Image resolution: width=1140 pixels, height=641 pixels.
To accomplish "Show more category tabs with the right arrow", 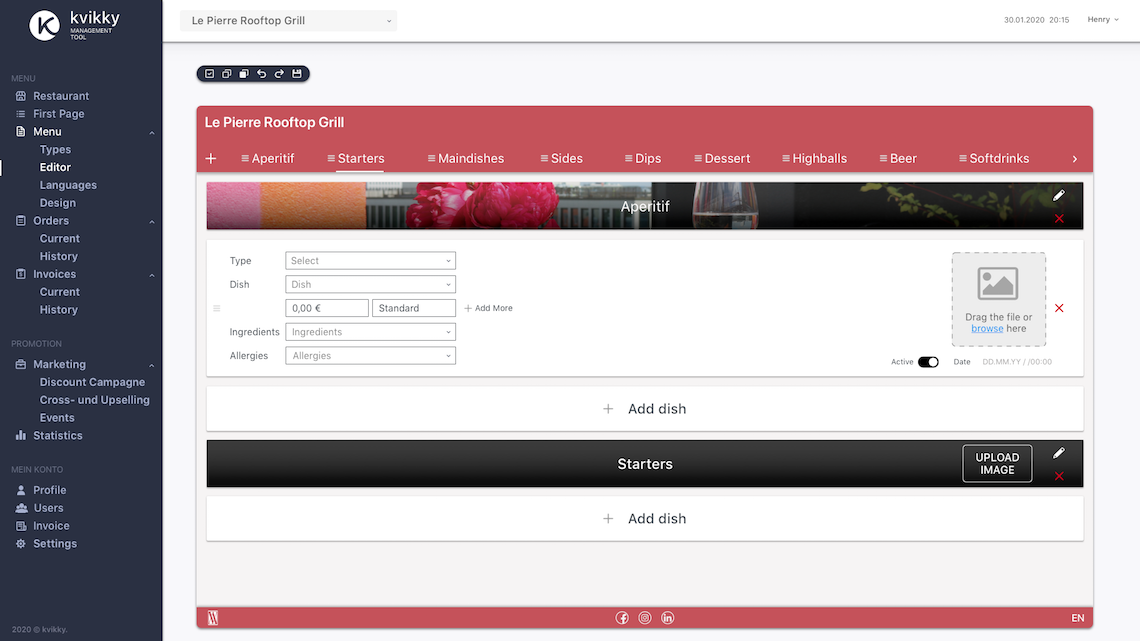I will (x=1075, y=159).
